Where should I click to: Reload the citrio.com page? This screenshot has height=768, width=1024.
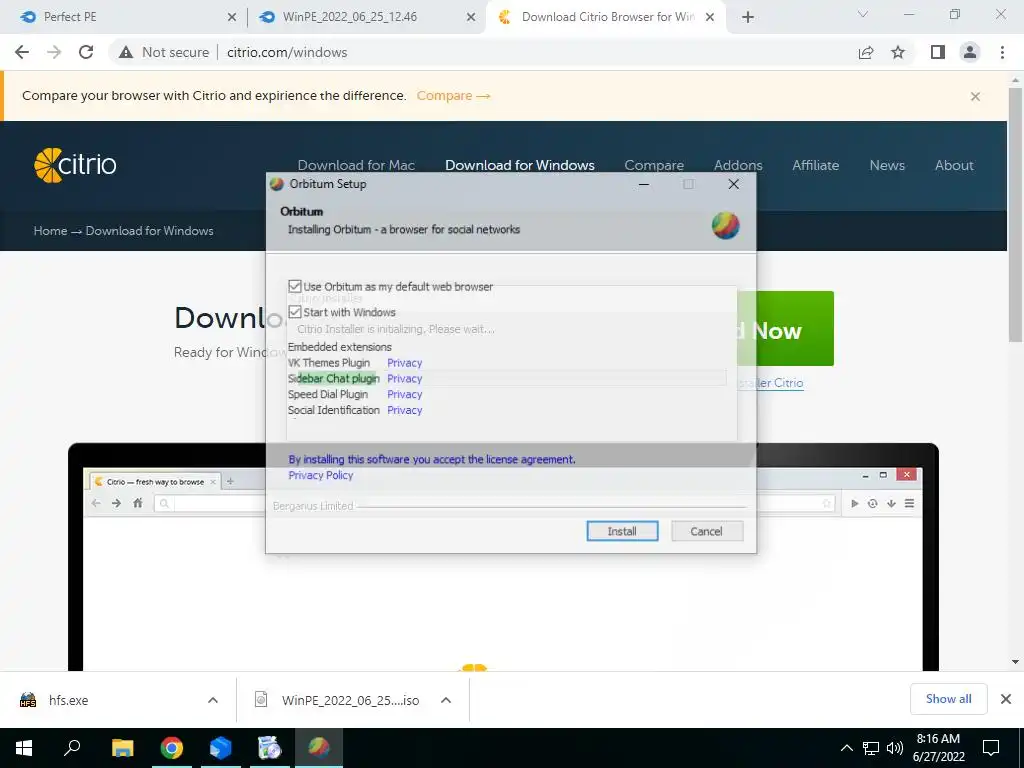86,52
